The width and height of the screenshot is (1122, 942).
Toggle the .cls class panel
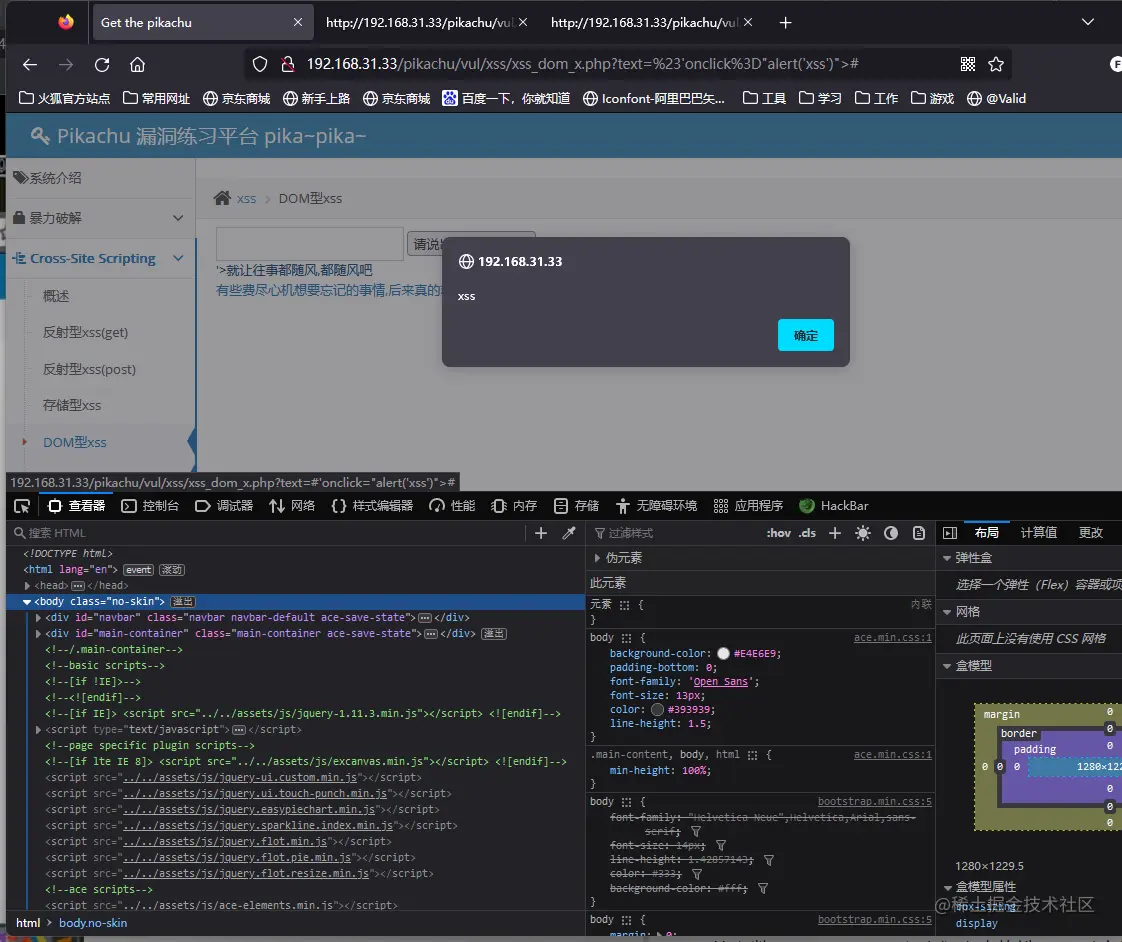point(808,533)
